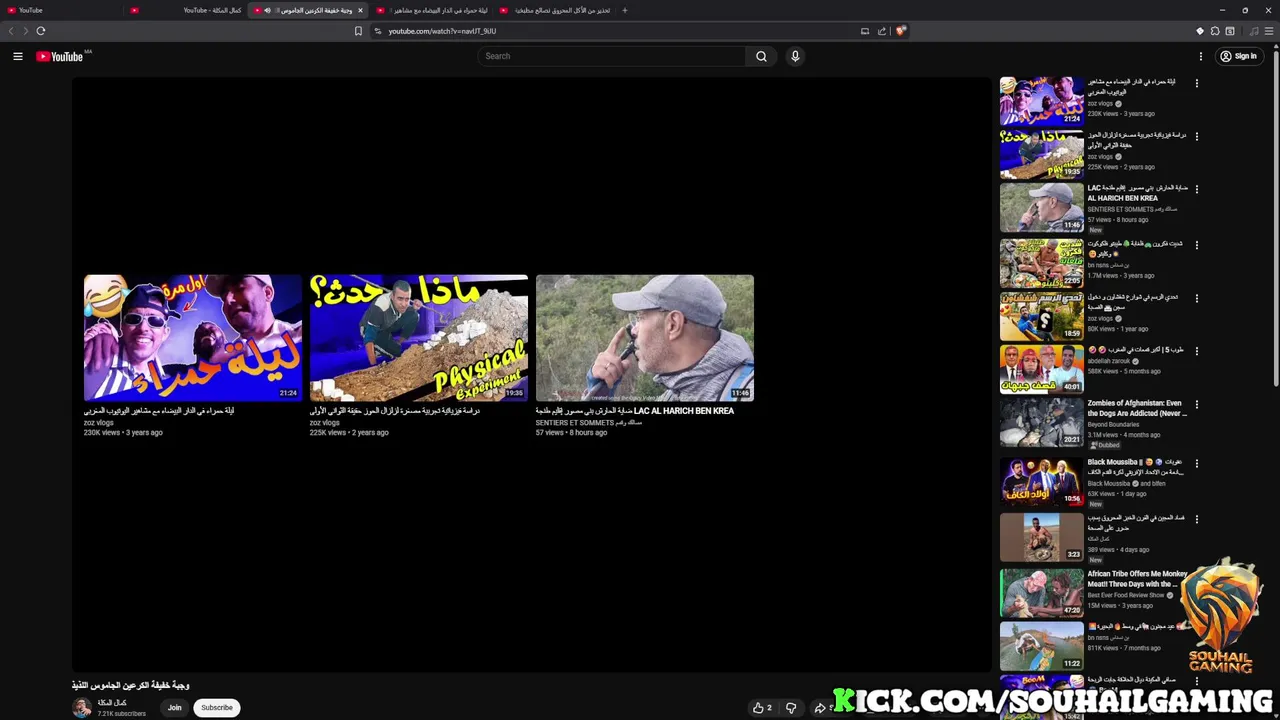Open sidebar thumbnail with 10:56 duration

(1042, 481)
